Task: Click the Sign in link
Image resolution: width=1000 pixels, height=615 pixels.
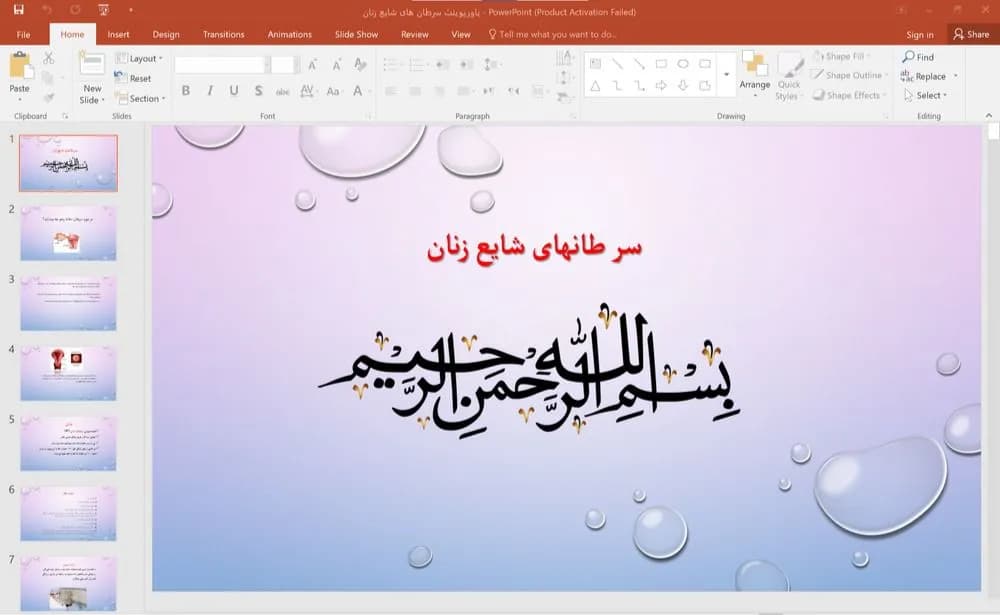Action: [920, 34]
